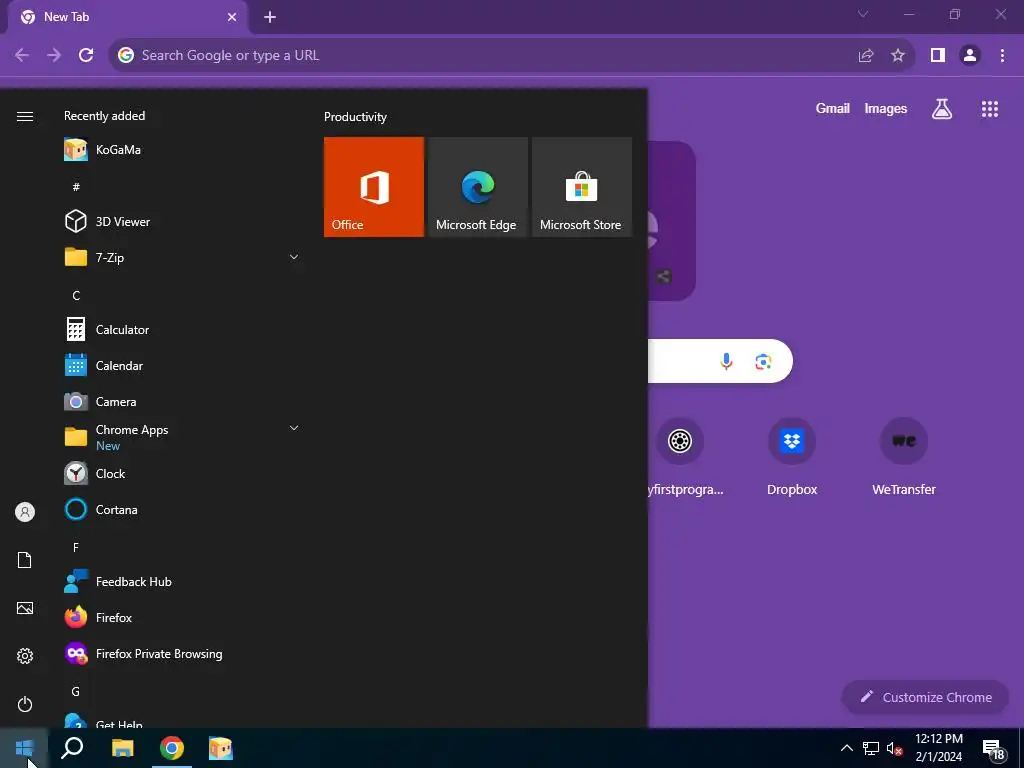The image size is (1024, 768).
Task: Bookmark this tab with star icon
Action: point(898,56)
